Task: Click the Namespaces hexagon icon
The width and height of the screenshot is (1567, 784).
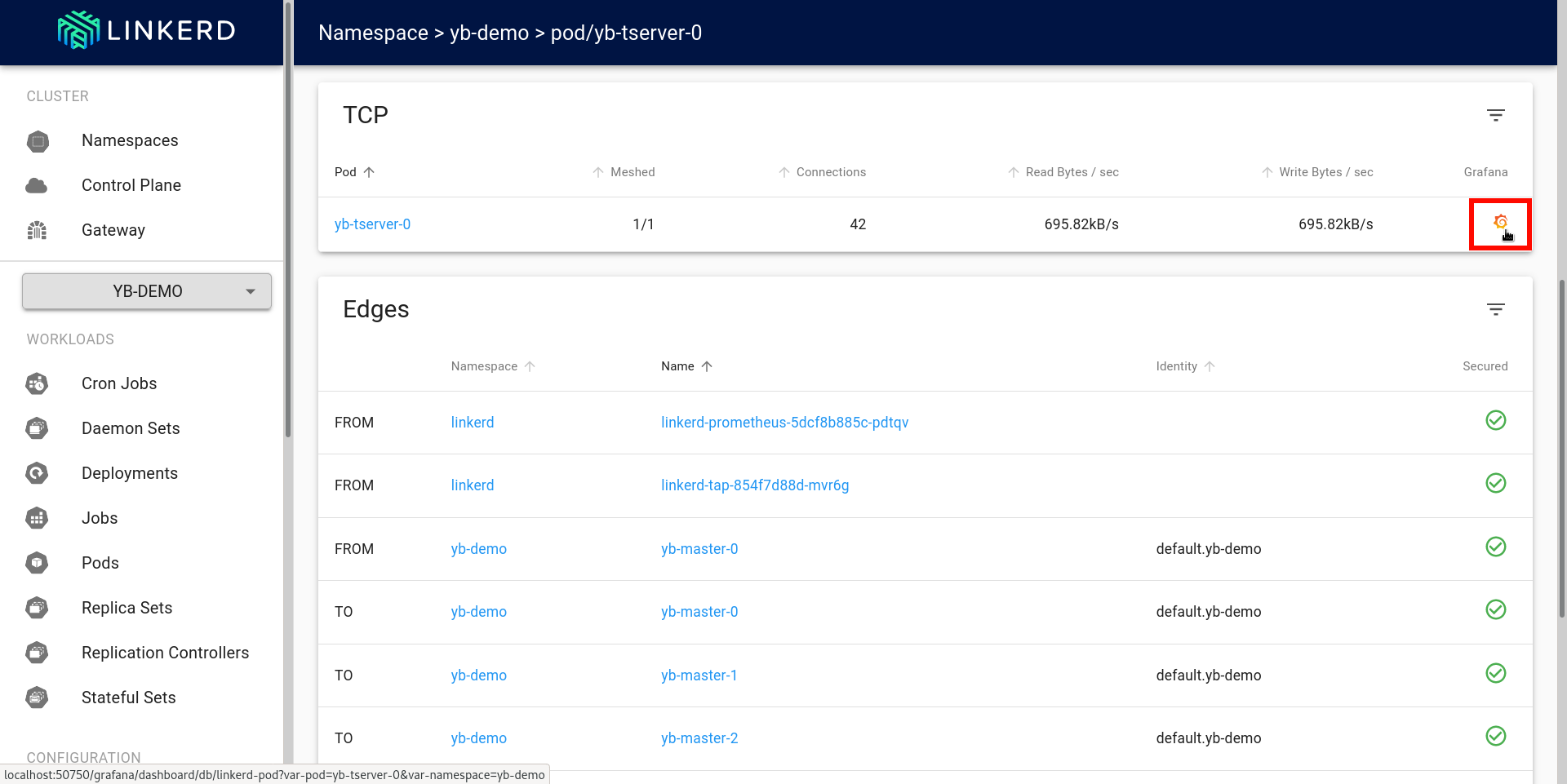Action: click(x=38, y=141)
